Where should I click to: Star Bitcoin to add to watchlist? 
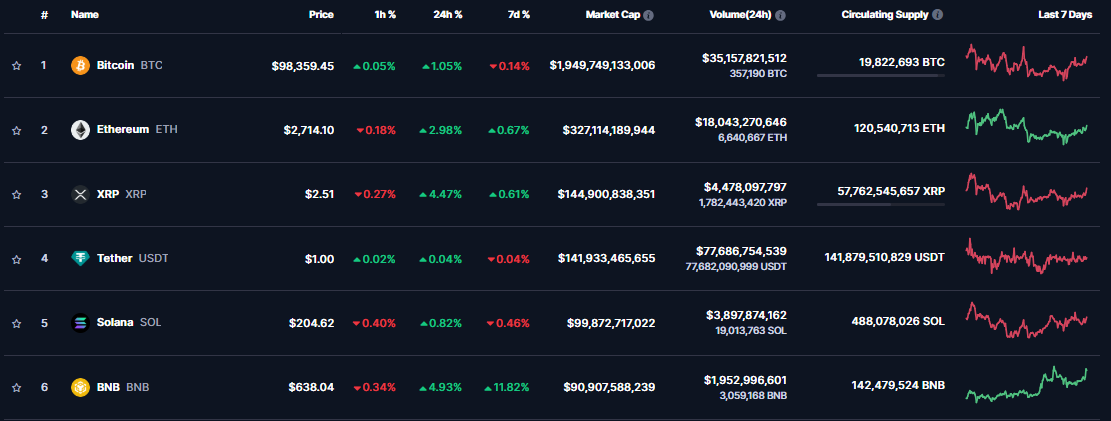16,66
